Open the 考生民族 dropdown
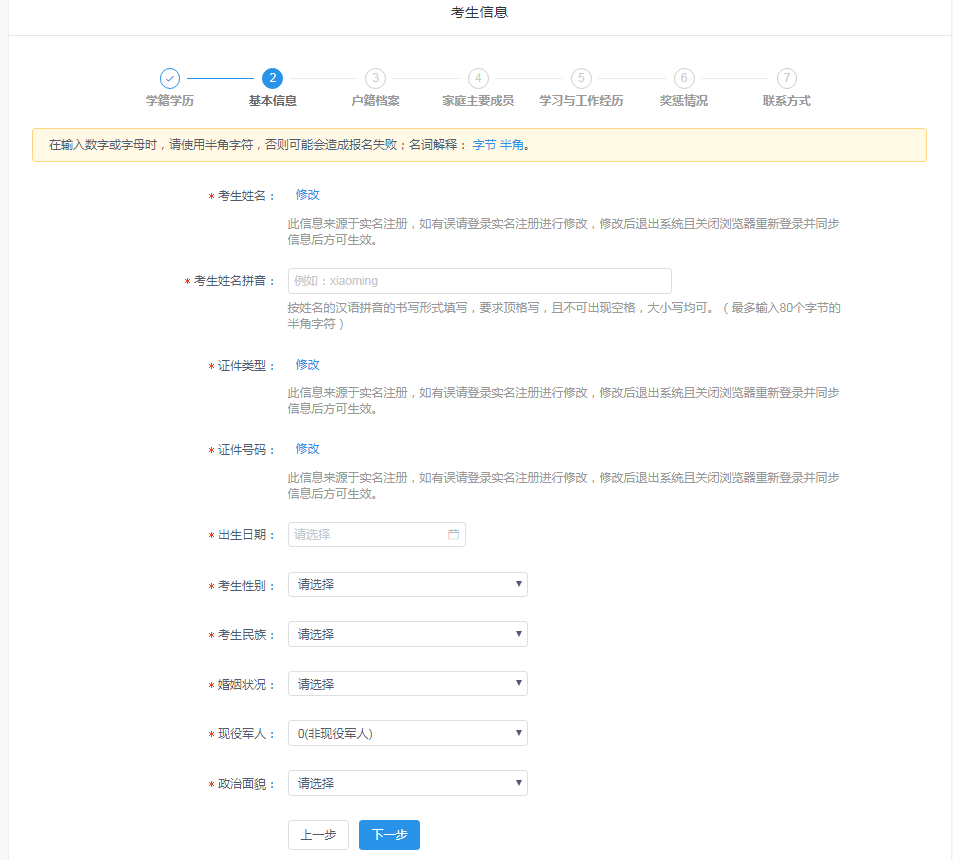The image size is (953, 860). pyautogui.click(x=407, y=633)
